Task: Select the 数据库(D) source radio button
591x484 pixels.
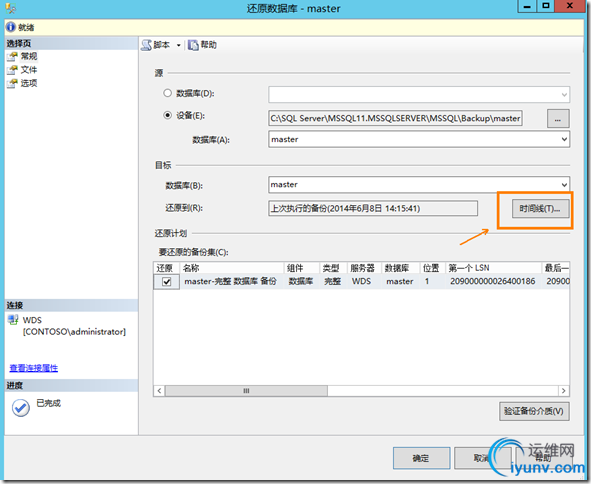Action: [167, 93]
